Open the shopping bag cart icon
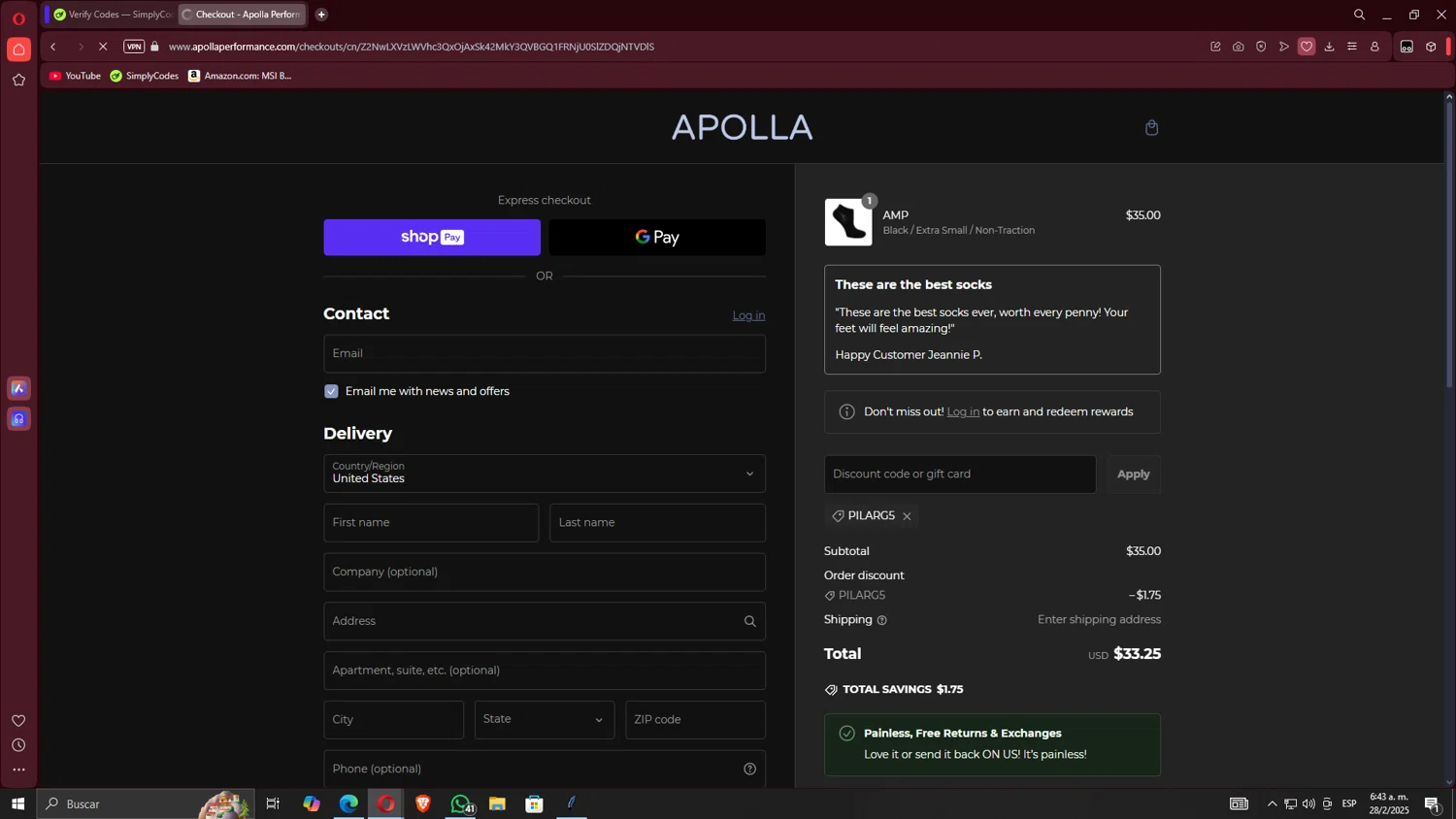1456x819 pixels. click(1151, 128)
